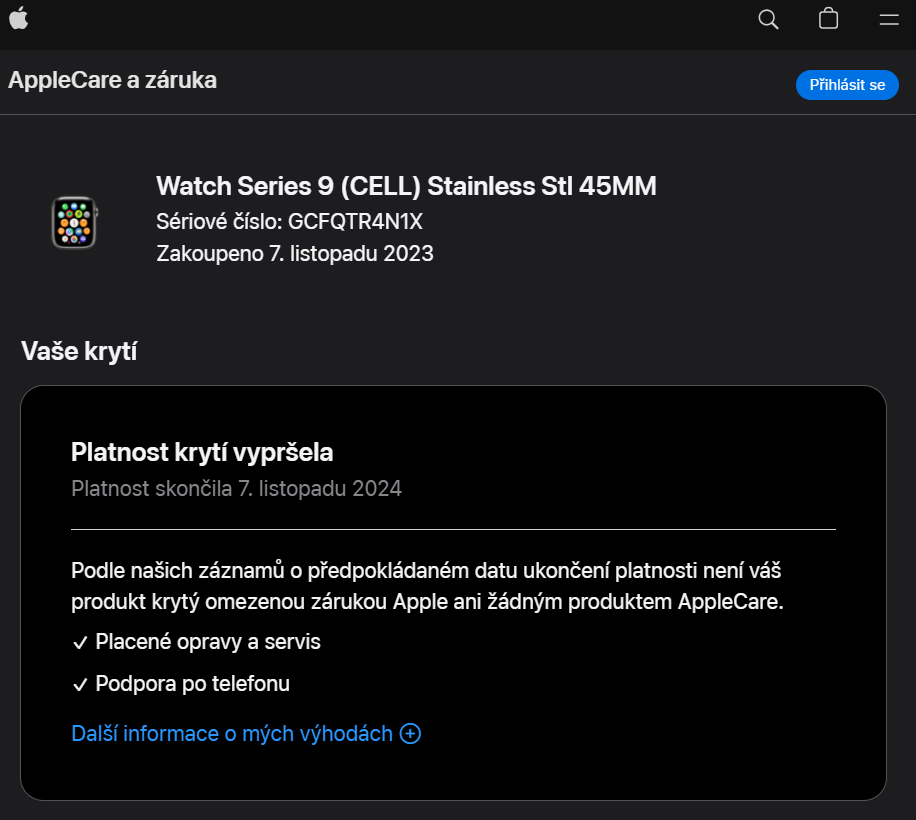Expand Další informace o mých výhodách
916x820 pixels.
pos(245,733)
